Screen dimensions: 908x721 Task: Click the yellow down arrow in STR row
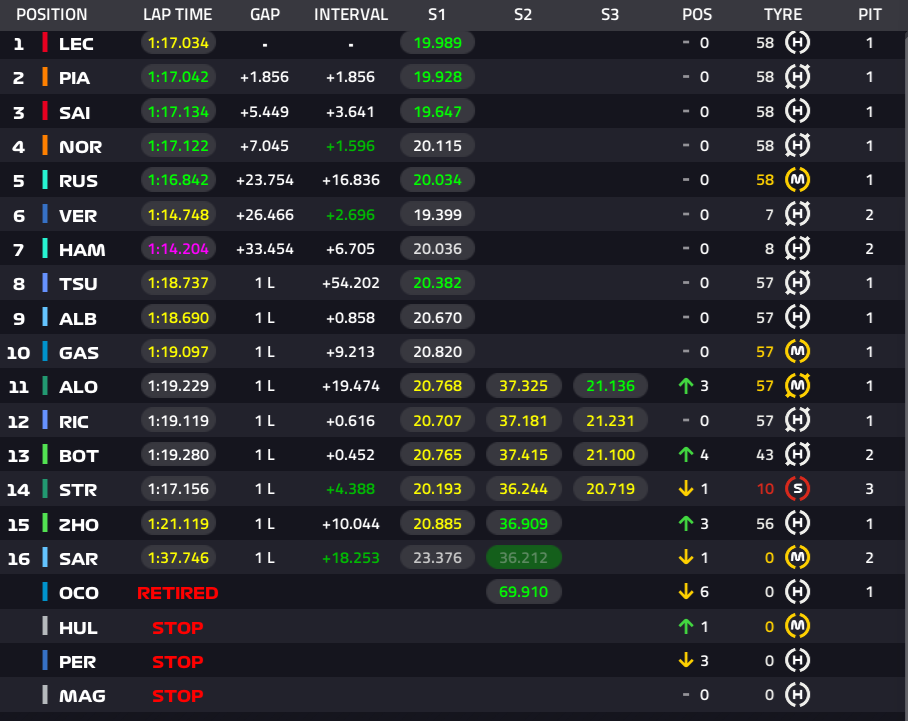[x=686, y=489]
